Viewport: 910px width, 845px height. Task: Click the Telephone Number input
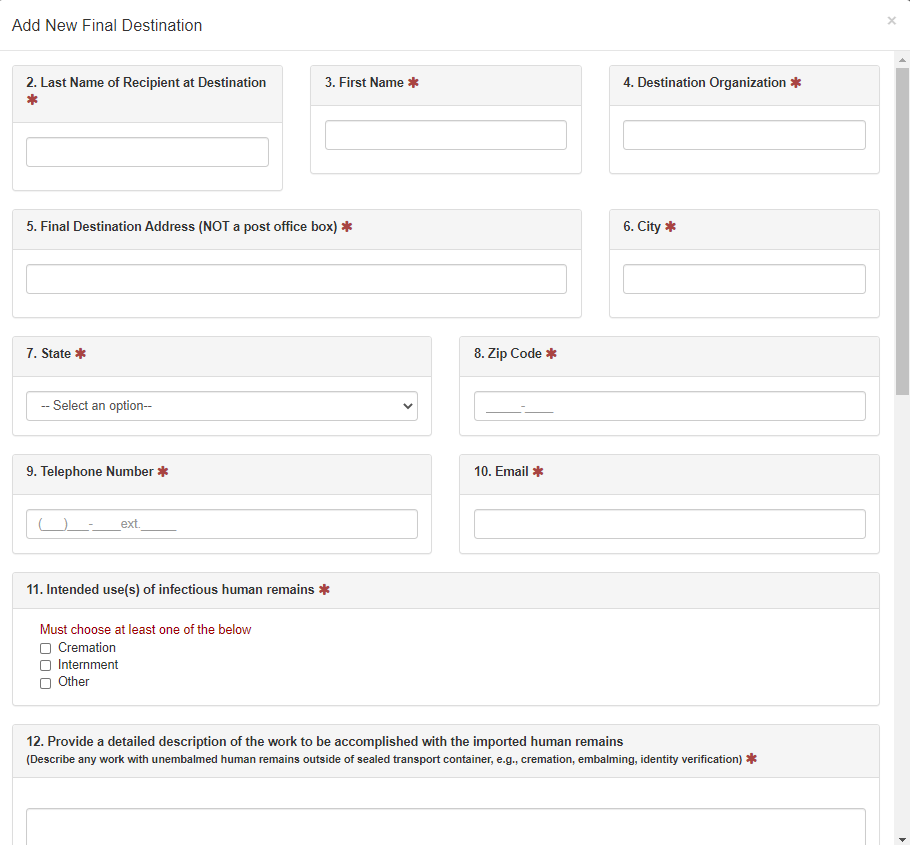221,524
